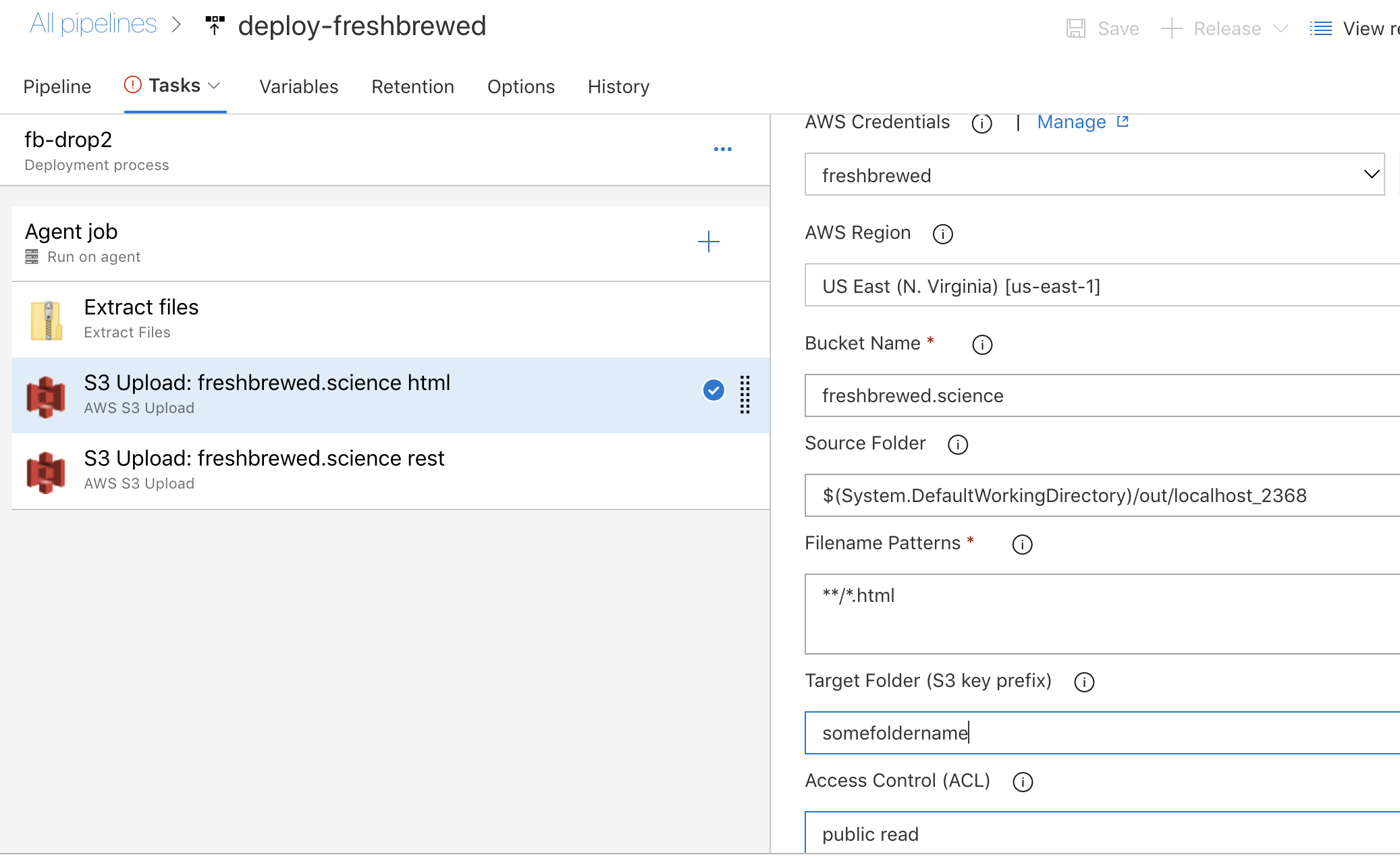Switch to the Tasks tab
Image resolution: width=1400 pixels, height=857 pixels.
pyautogui.click(x=175, y=86)
